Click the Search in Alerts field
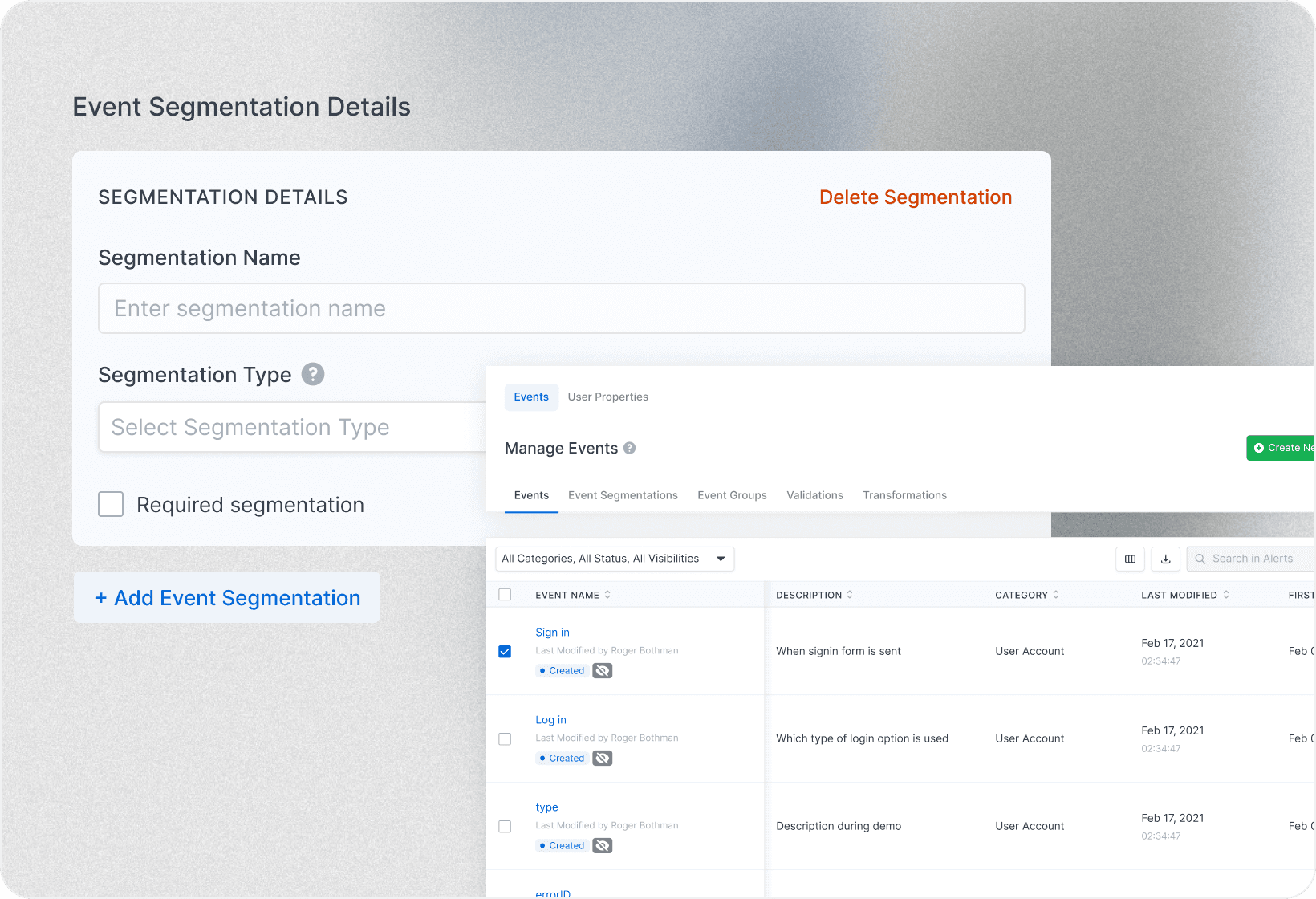1316x899 pixels. click(x=1252, y=559)
